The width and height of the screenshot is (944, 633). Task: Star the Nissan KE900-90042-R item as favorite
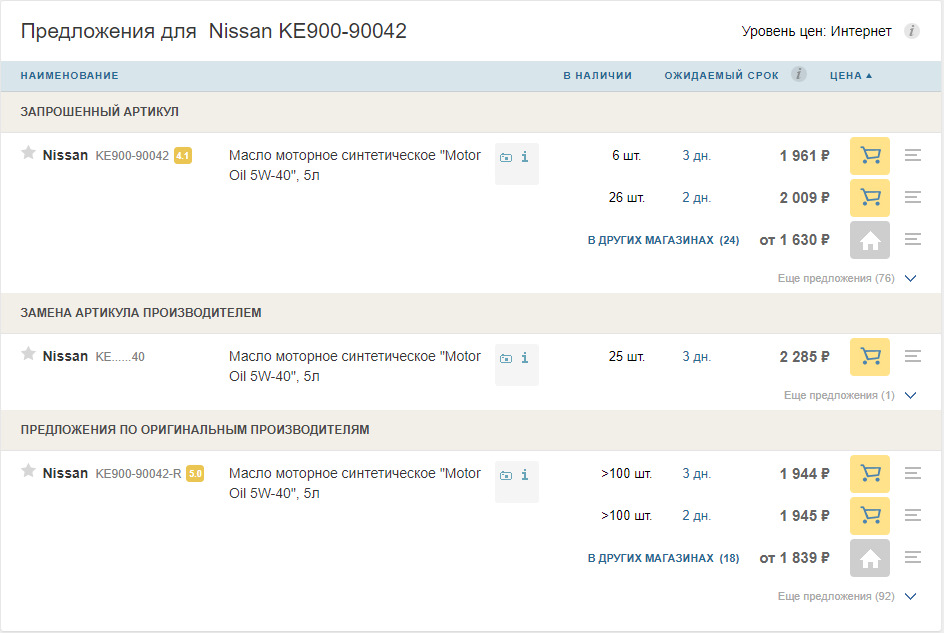[28, 471]
